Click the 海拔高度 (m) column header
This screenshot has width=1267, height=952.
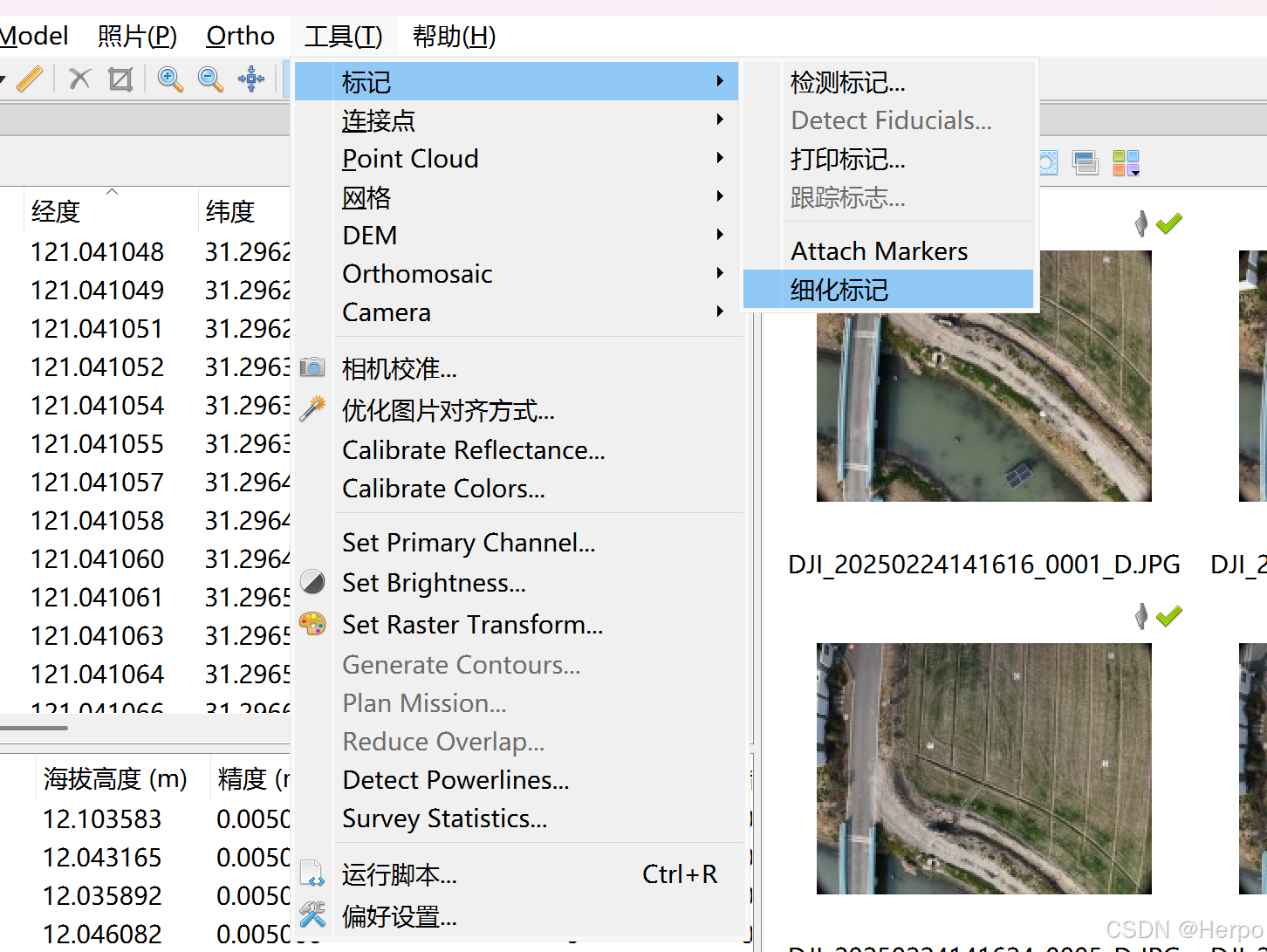click(122, 777)
